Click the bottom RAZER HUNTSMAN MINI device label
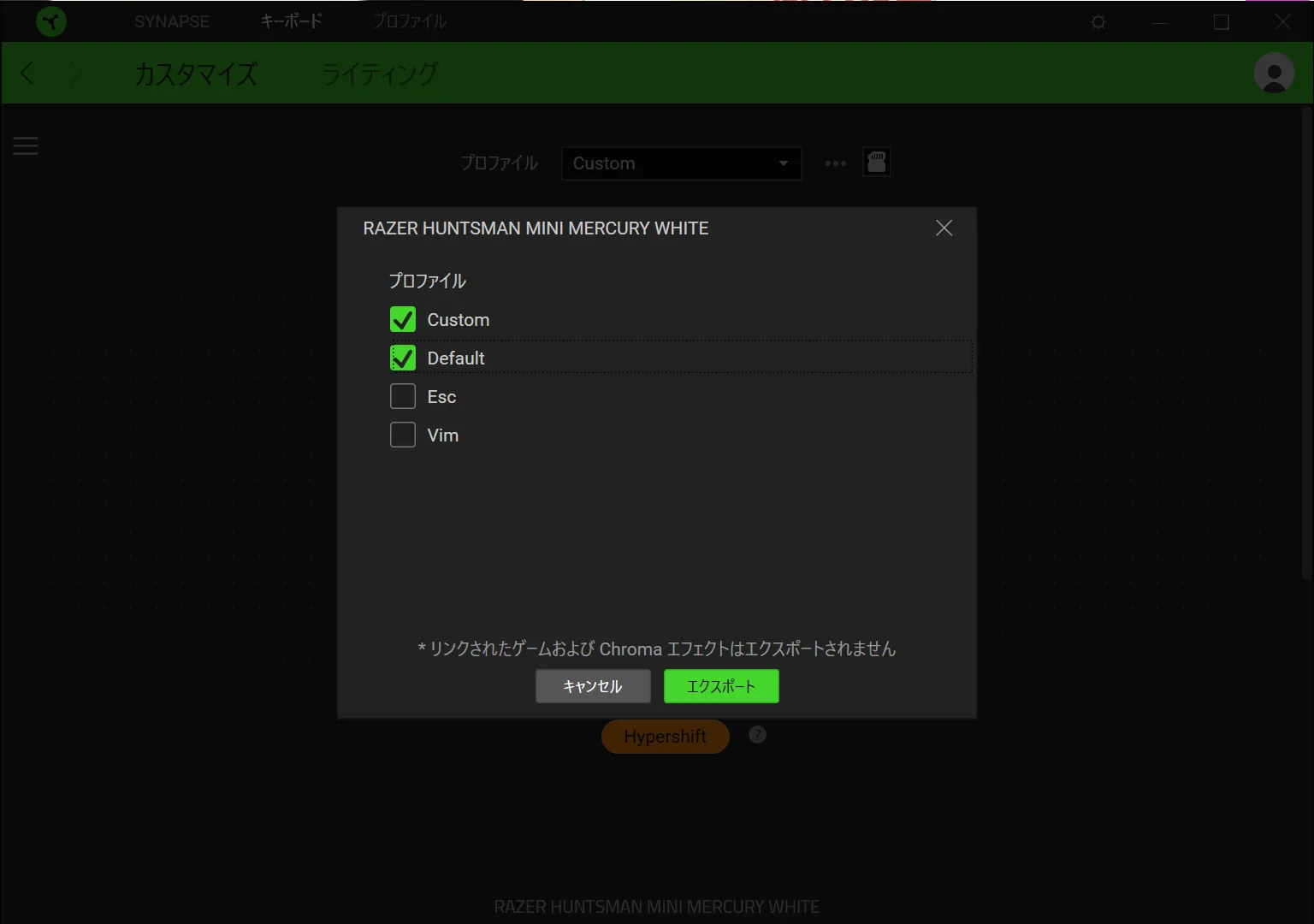The width and height of the screenshot is (1314, 924). [x=657, y=907]
